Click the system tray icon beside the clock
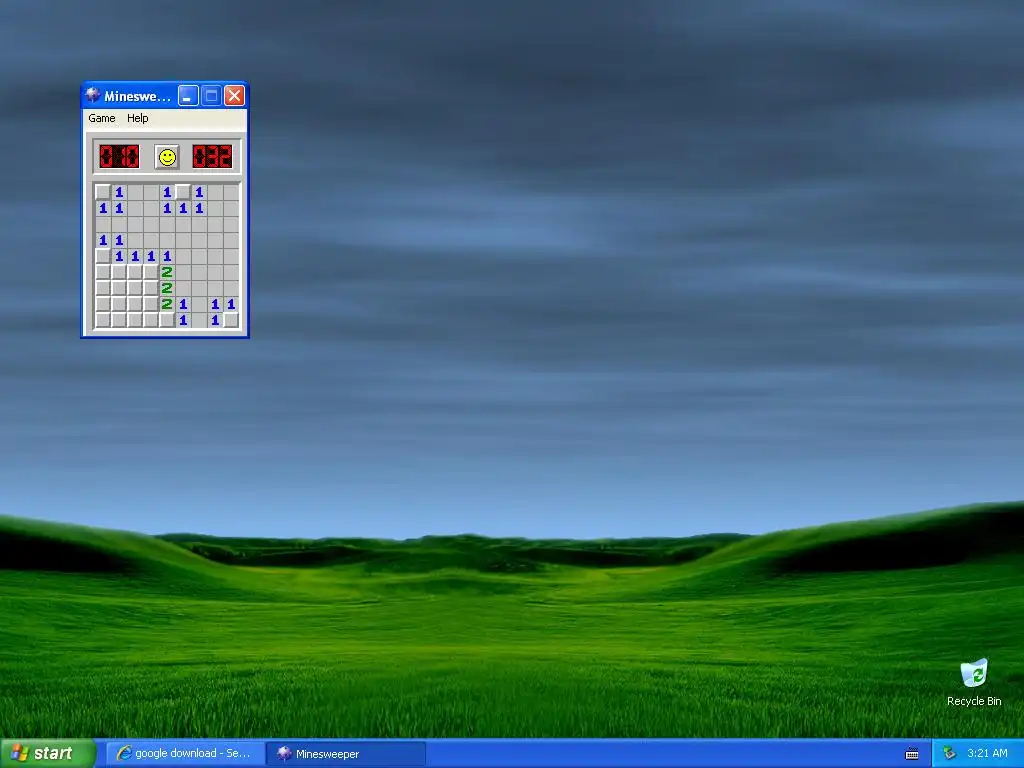Viewport: 1024px width, 768px height. [950, 754]
